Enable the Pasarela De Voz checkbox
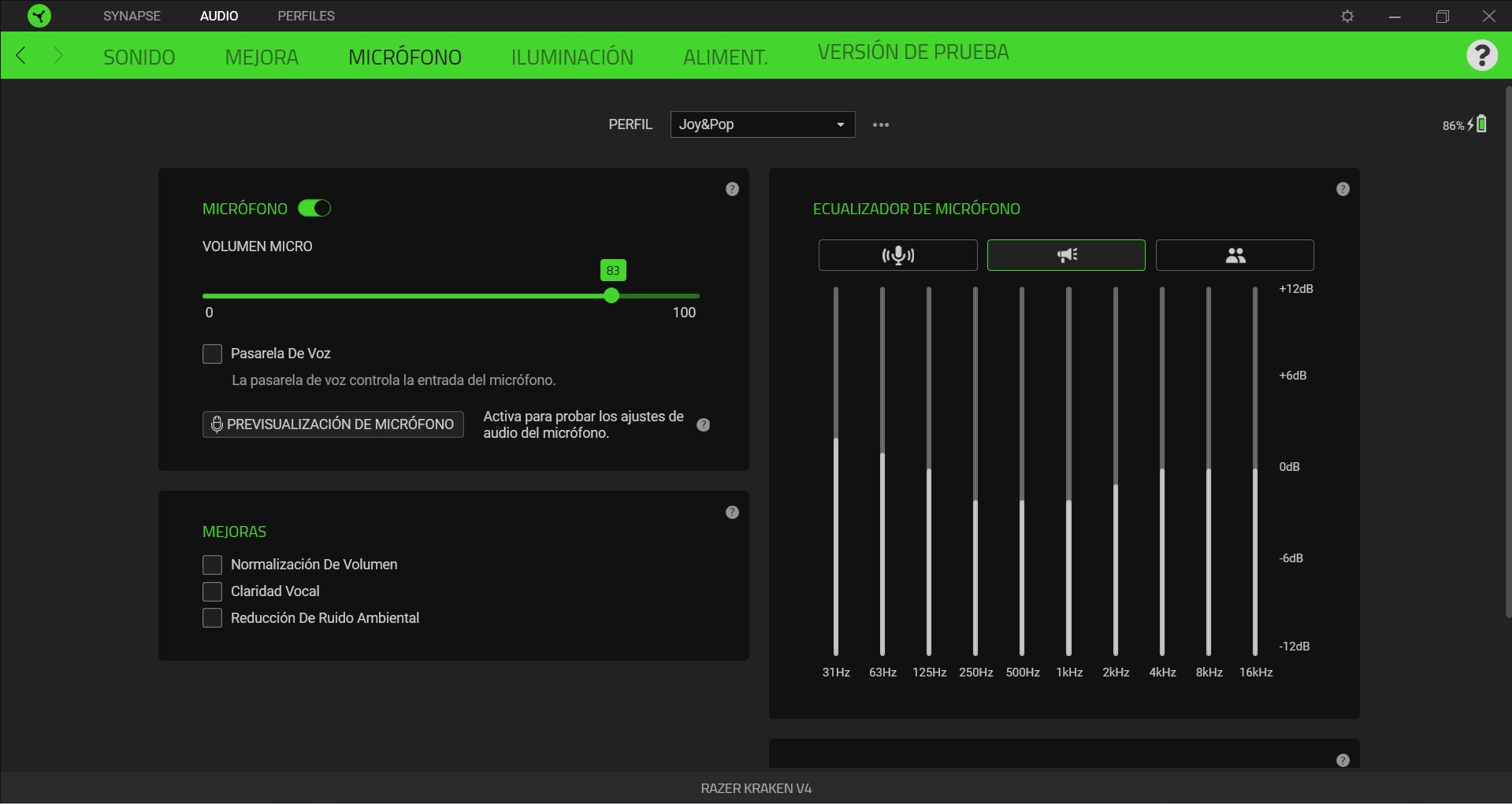Viewport: 1512px width, 804px height. (x=212, y=354)
